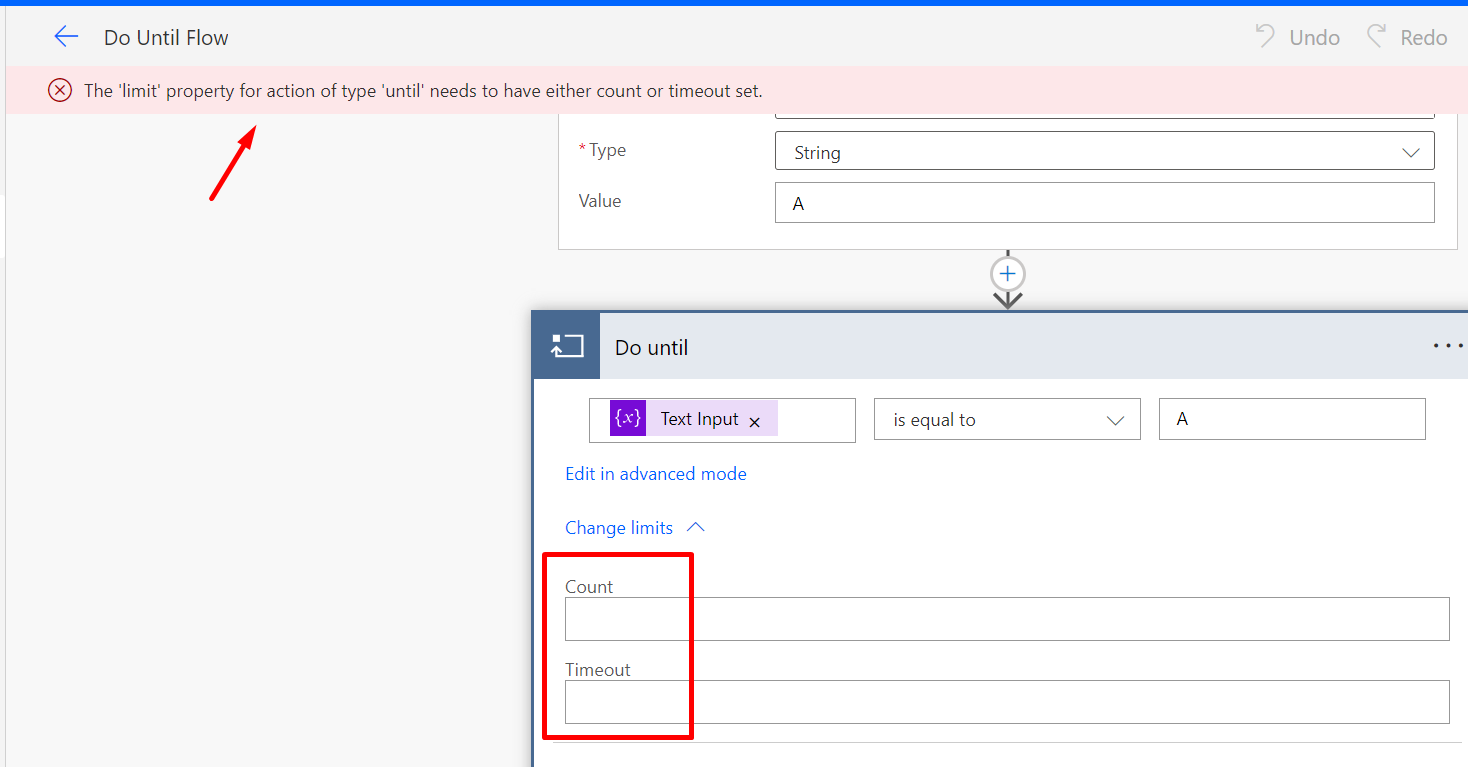Collapse the Change limits section

point(696,527)
